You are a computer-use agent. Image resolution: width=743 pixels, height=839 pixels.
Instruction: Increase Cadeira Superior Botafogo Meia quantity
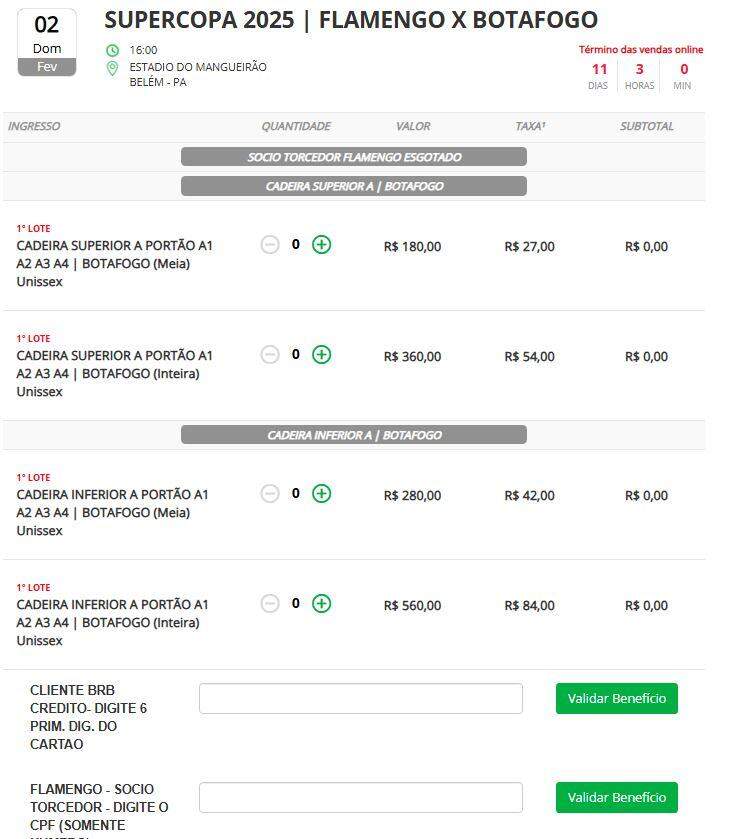click(x=321, y=245)
